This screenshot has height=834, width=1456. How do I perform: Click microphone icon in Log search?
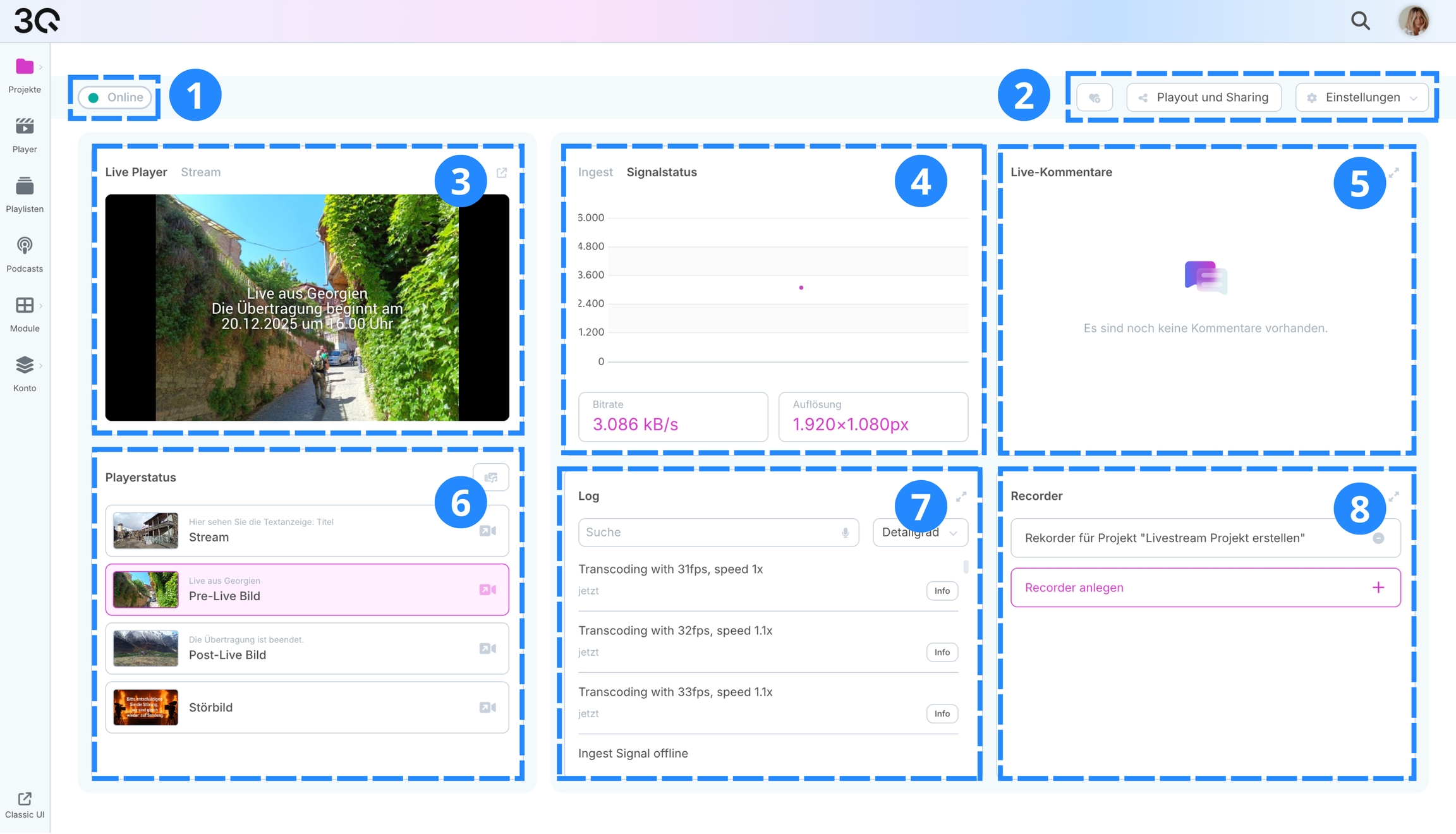(845, 533)
